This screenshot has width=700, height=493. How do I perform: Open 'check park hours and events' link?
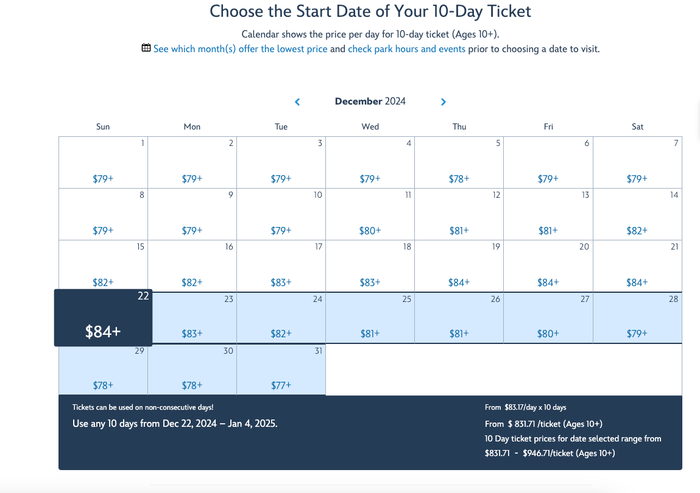click(406, 49)
